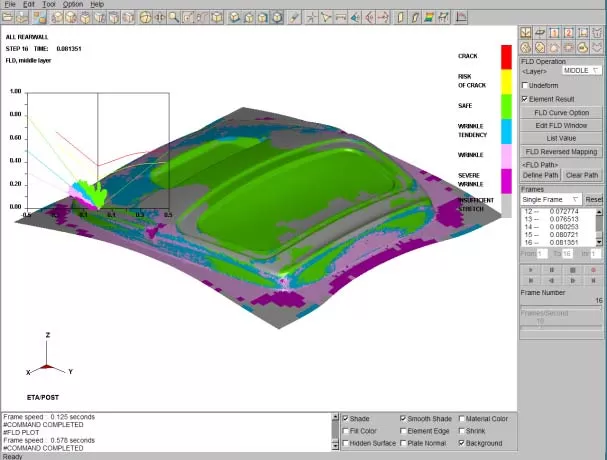Toggle the Shade checkbox
Viewport: 607px width, 460px height.
coord(346,419)
